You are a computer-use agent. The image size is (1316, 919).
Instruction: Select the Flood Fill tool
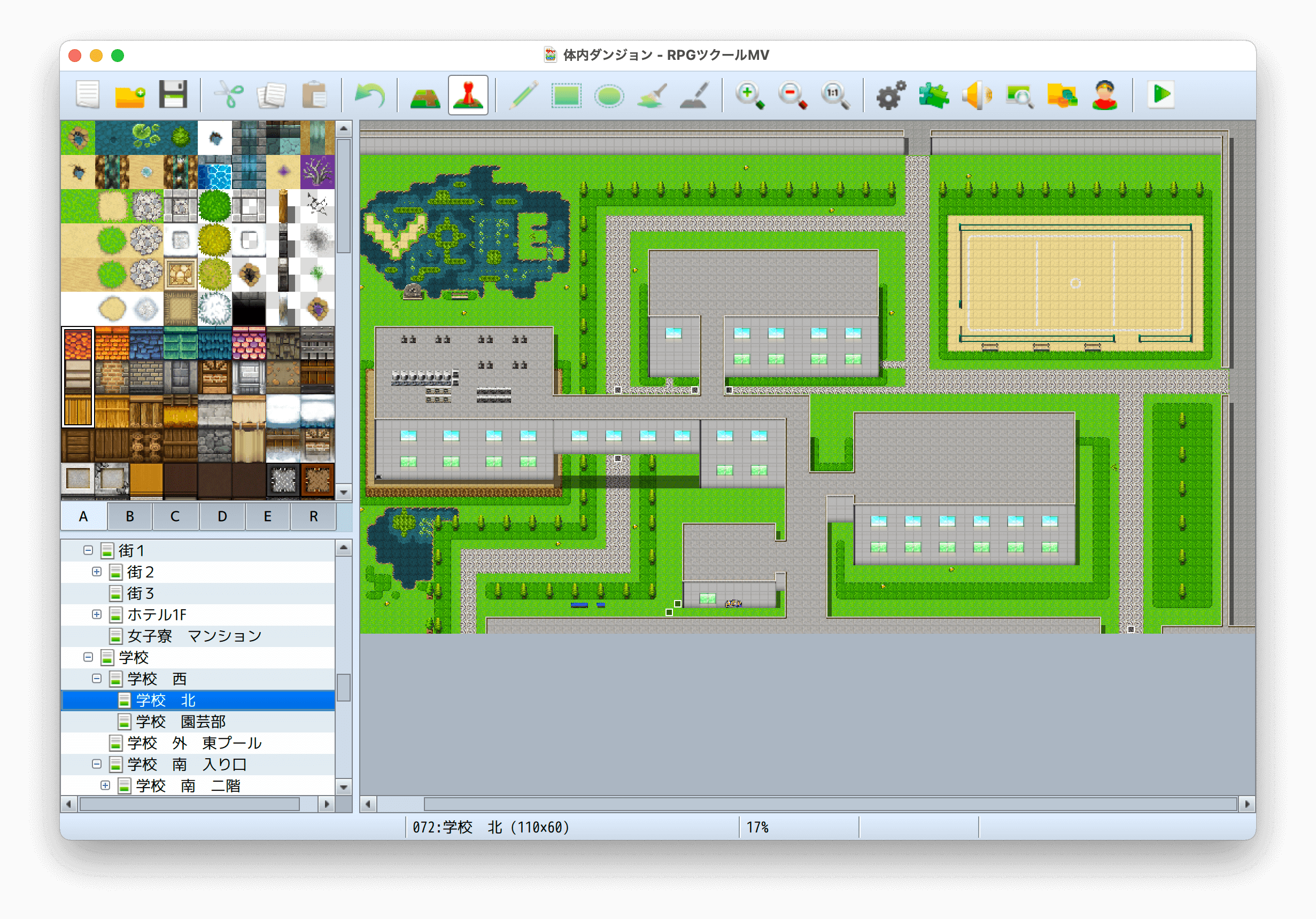[x=652, y=95]
